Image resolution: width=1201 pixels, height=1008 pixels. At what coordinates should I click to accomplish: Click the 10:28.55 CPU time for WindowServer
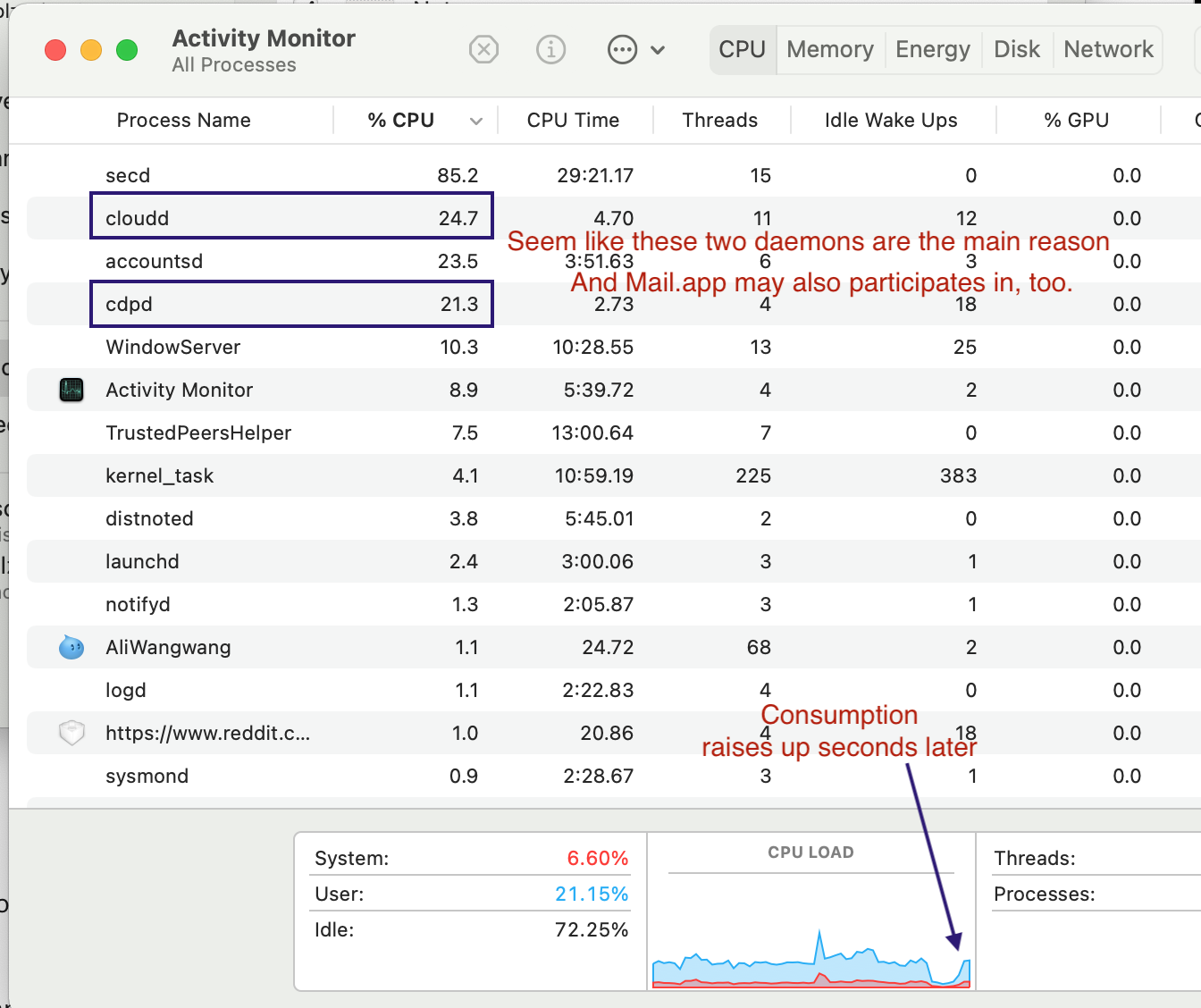593,347
